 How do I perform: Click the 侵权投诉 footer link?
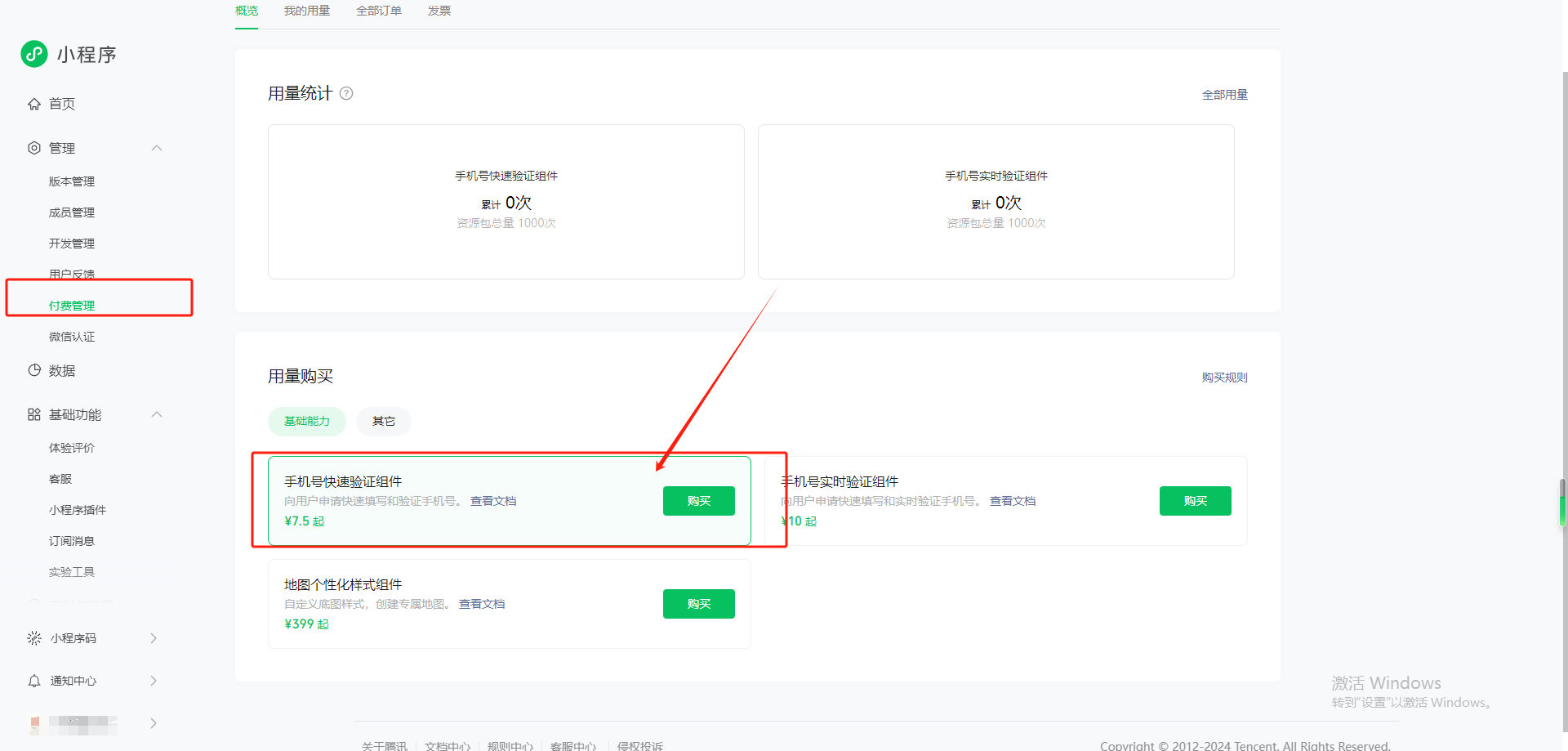640,746
